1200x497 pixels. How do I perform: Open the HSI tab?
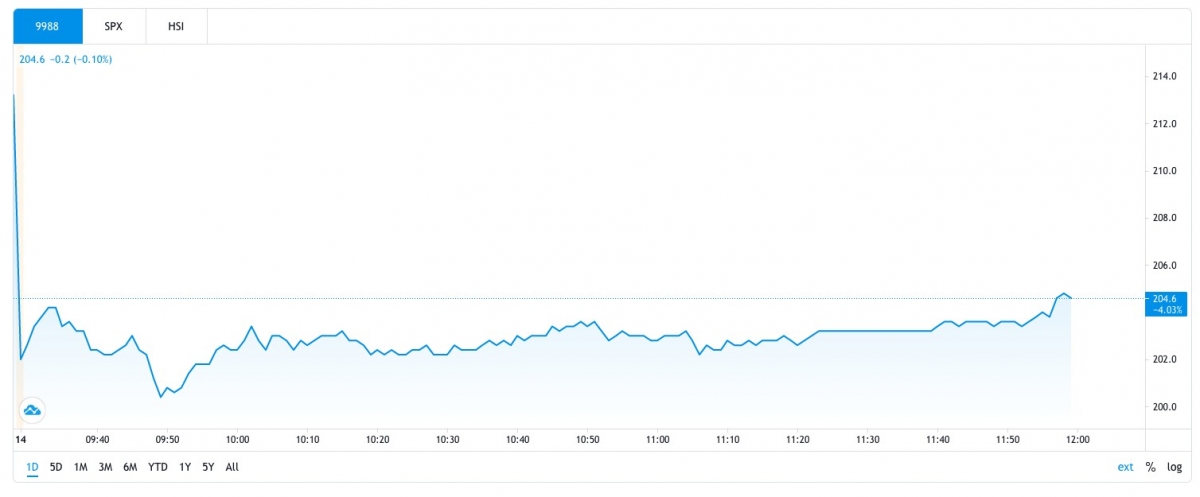click(x=176, y=26)
